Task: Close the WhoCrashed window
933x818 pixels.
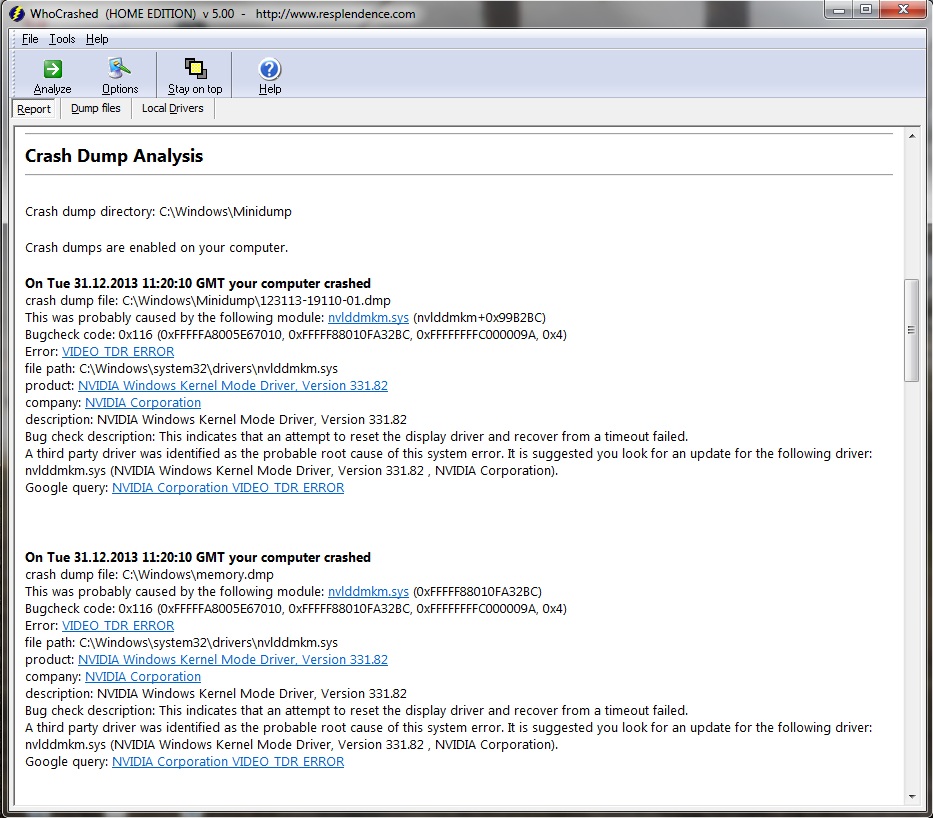Action: (903, 10)
